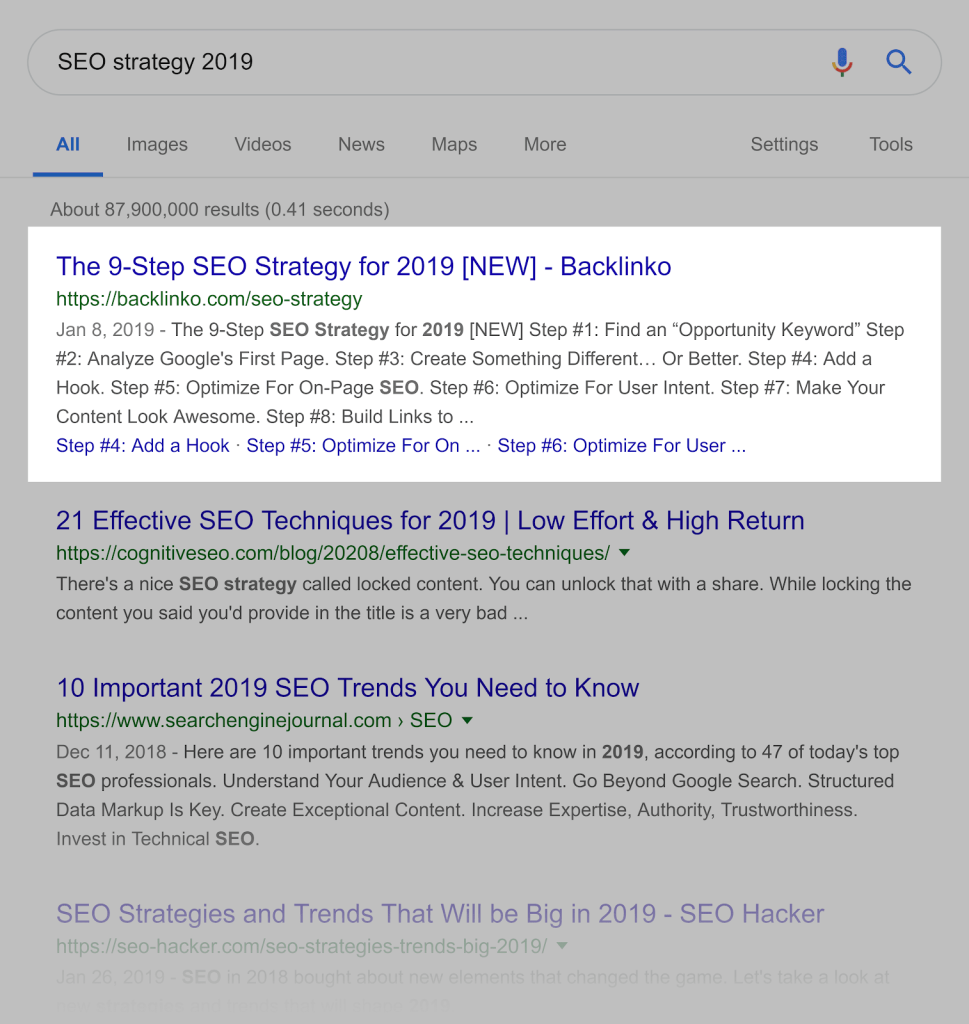Click the voice search microphone icon

coord(842,62)
